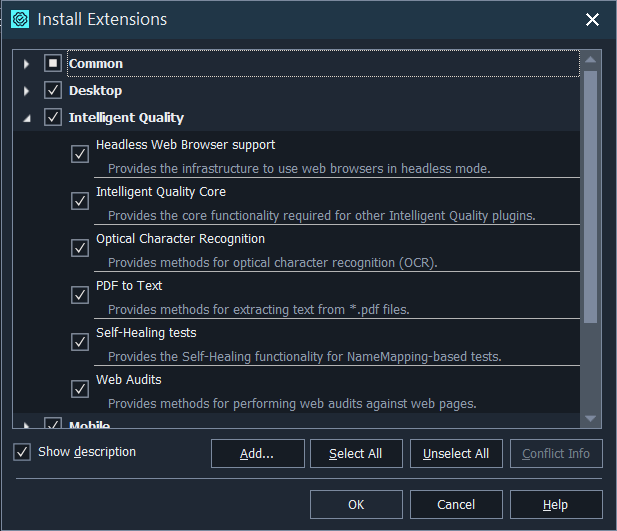Click the Add... button
Viewport: 617px width, 531px height.
pos(257,453)
